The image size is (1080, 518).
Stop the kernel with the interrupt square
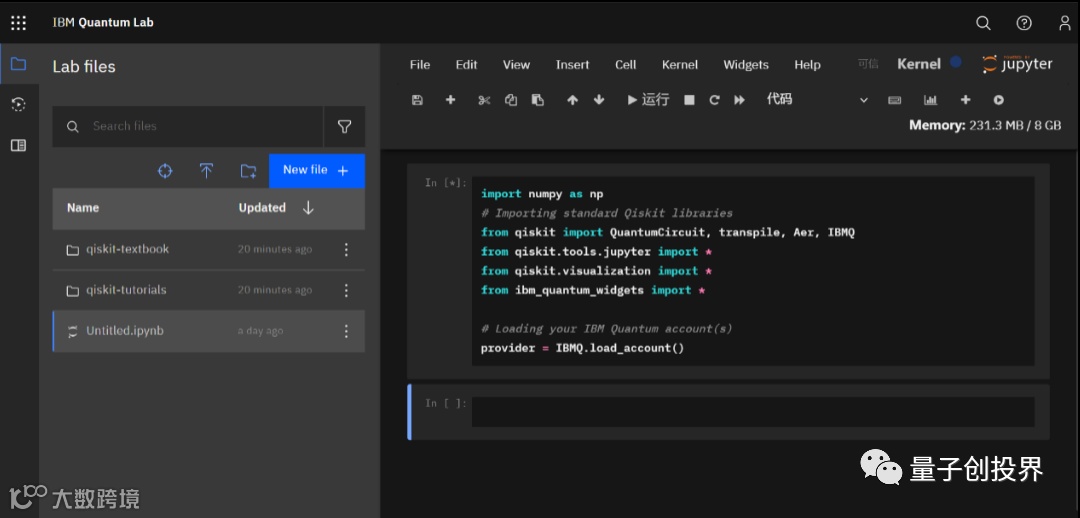pyautogui.click(x=689, y=100)
